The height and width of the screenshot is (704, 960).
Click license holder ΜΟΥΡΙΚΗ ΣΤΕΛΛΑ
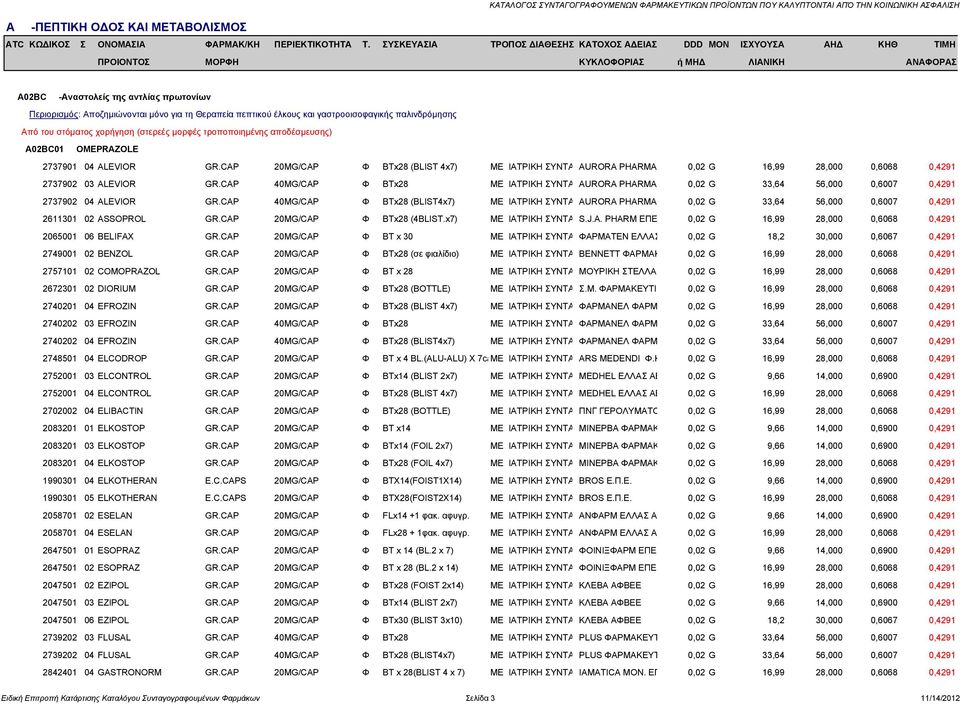pyautogui.click(x=617, y=271)
